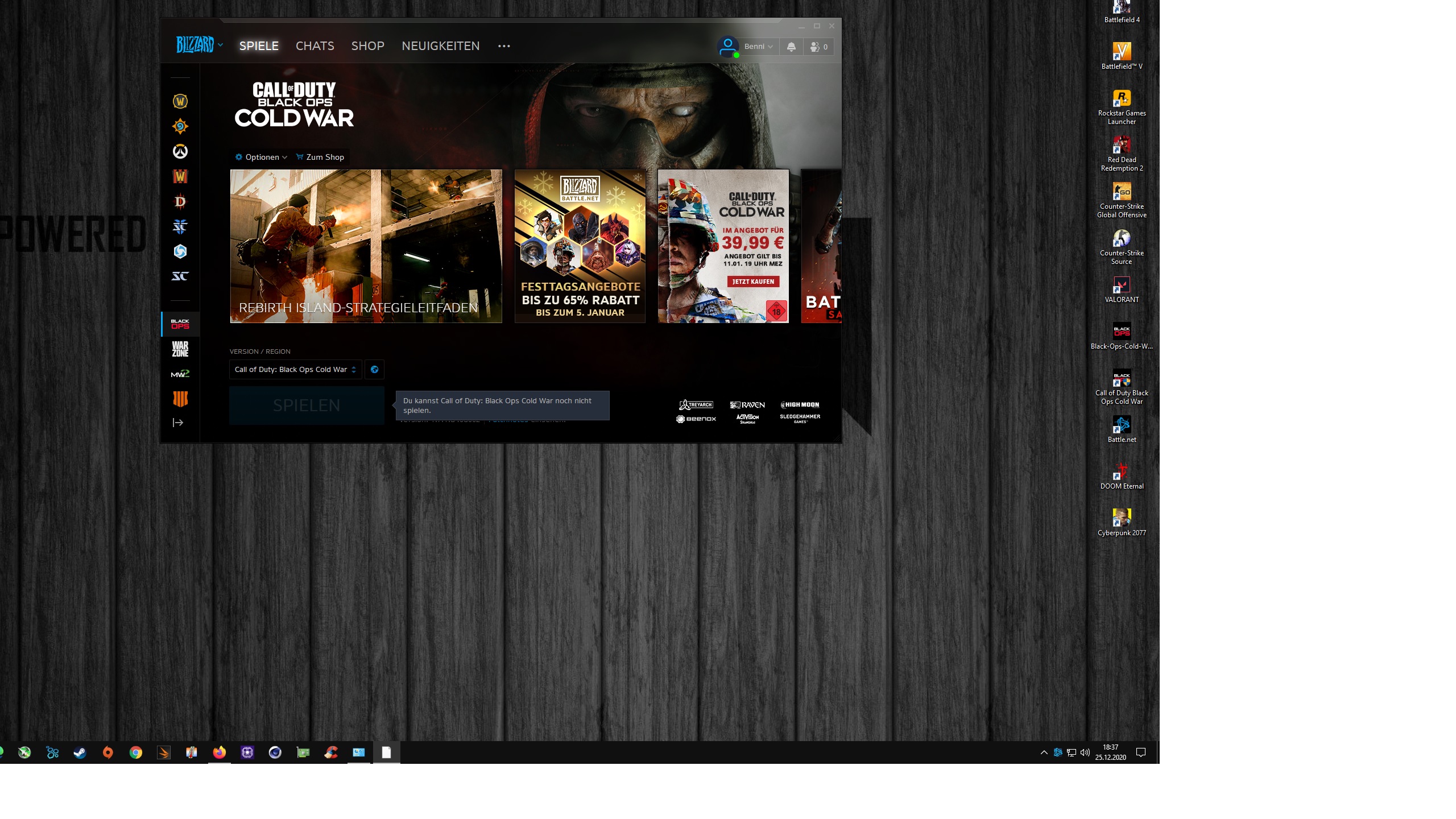Click the notifications bell icon
The height and width of the screenshot is (819, 1456).
(791, 47)
